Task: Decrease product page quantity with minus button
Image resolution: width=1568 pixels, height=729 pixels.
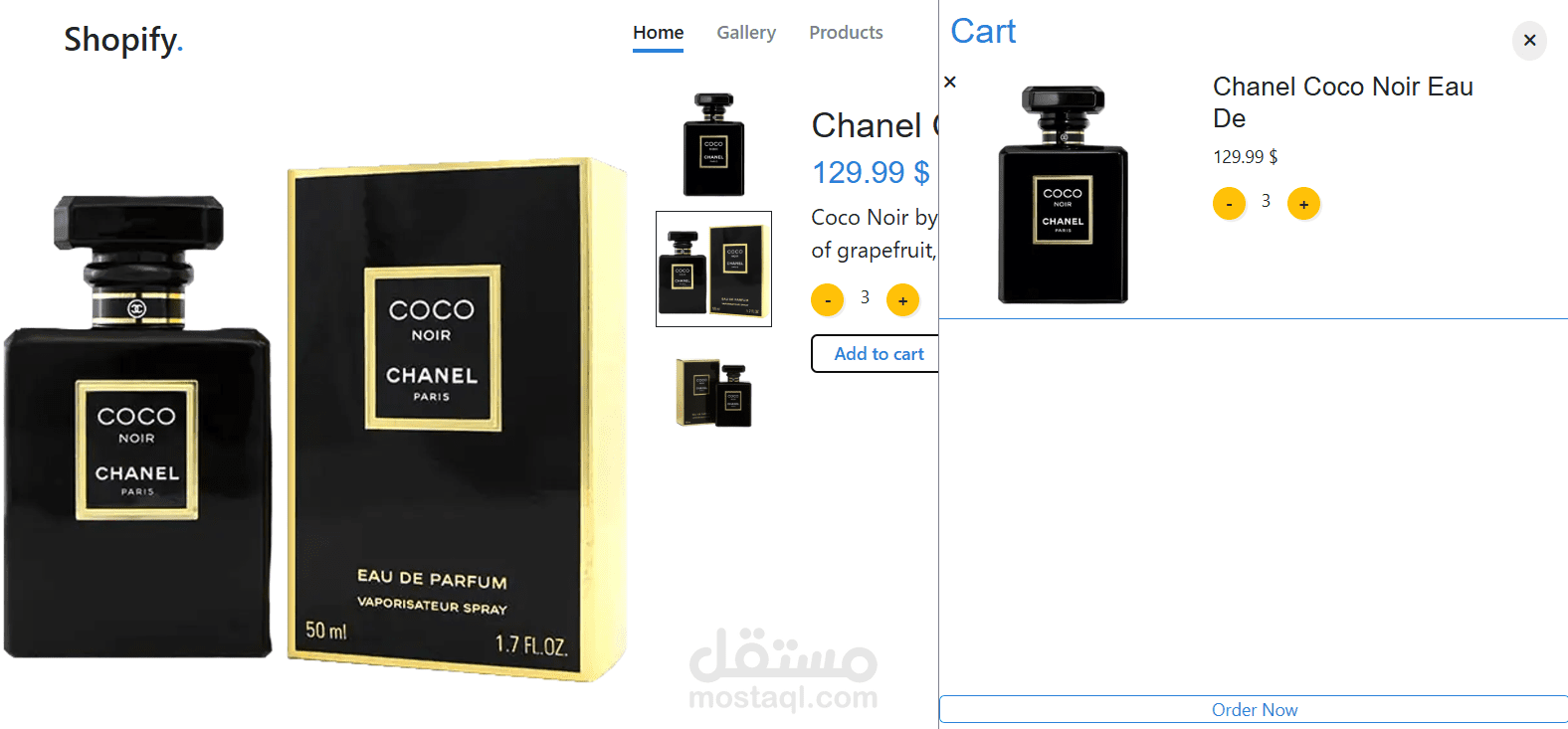Action: 827,299
